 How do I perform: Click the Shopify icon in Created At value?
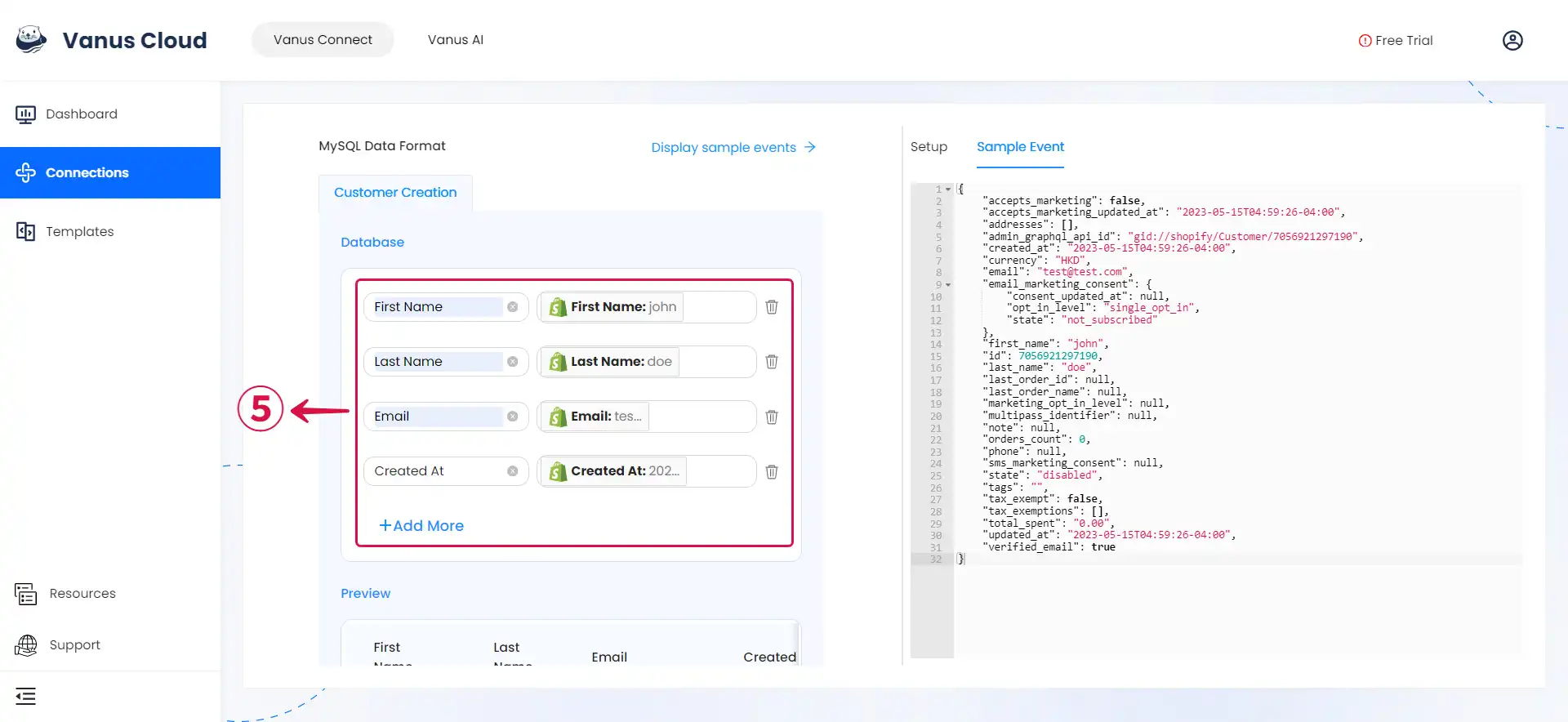coord(558,471)
